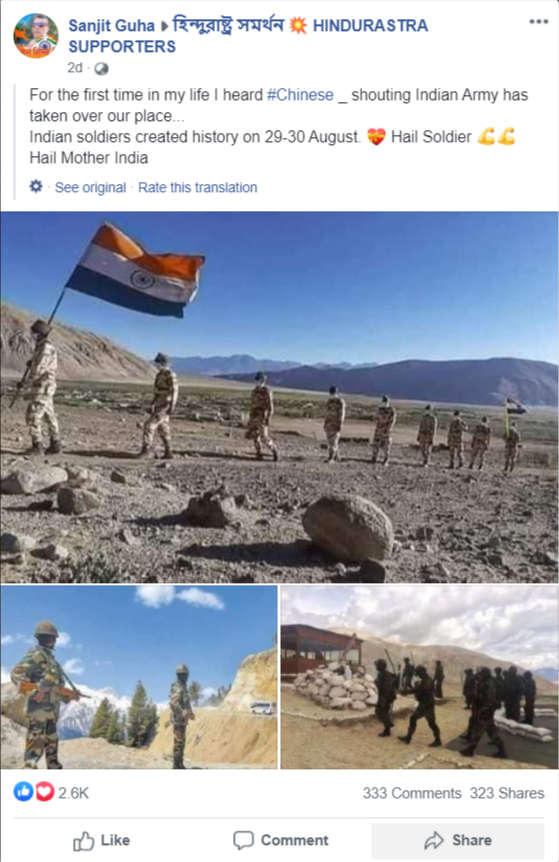Open the photo of soldiers near sandbag bunker

coord(420,677)
